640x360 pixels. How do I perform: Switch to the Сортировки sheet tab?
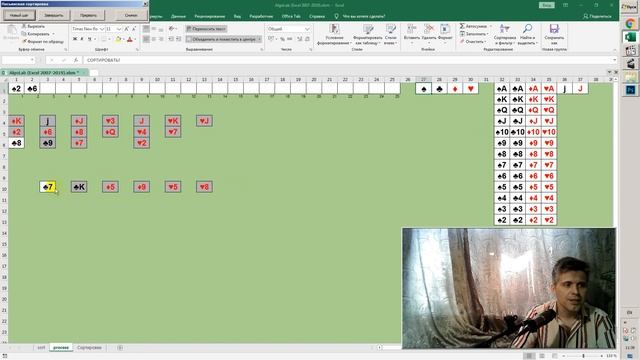(x=89, y=348)
